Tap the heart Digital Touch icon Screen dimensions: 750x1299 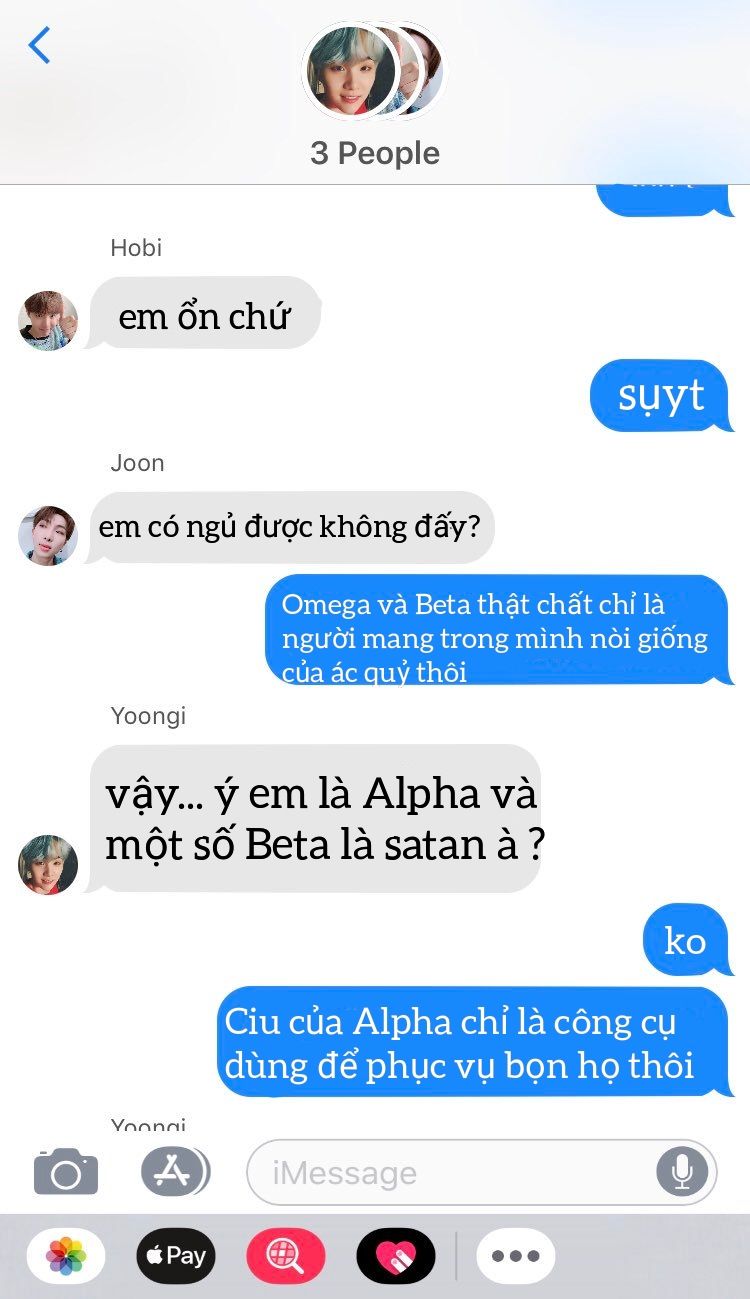click(396, 1255)
